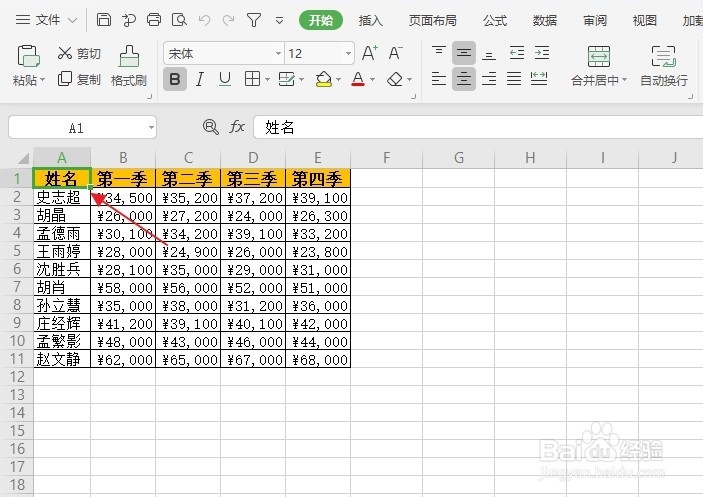Toggle middle vertical alignment

coord(464,53)
